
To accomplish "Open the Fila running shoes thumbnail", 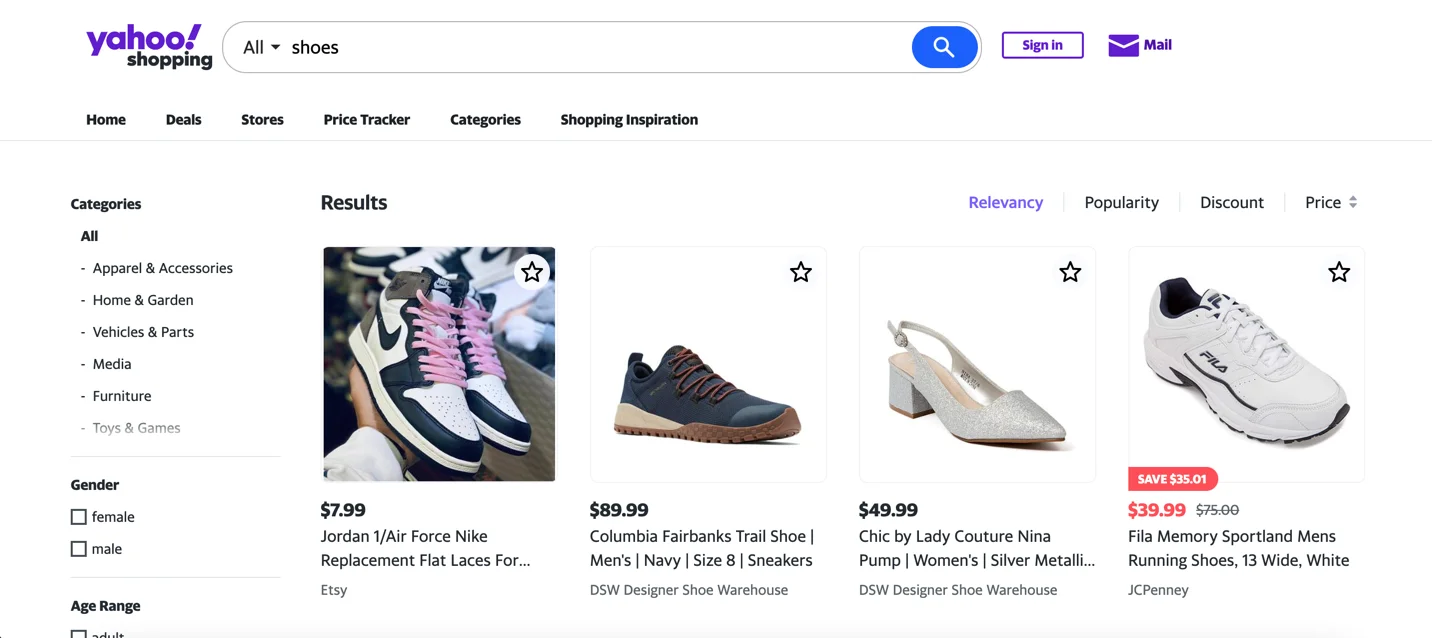I will coord(1245,363).
